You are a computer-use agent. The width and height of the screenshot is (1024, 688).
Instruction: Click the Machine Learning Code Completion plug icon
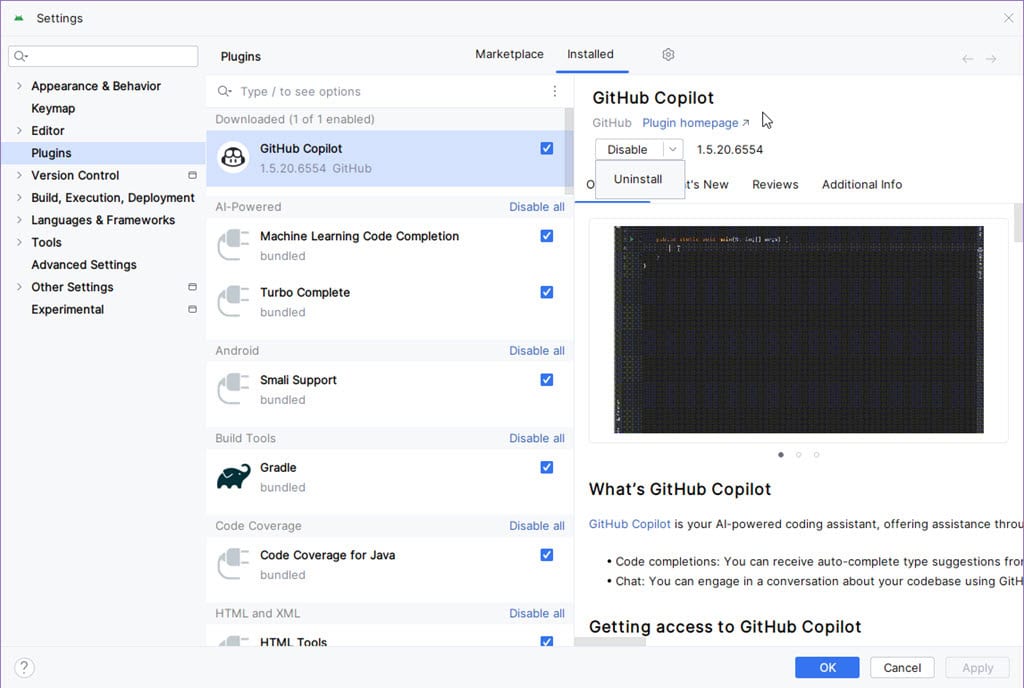click(233, 245)
